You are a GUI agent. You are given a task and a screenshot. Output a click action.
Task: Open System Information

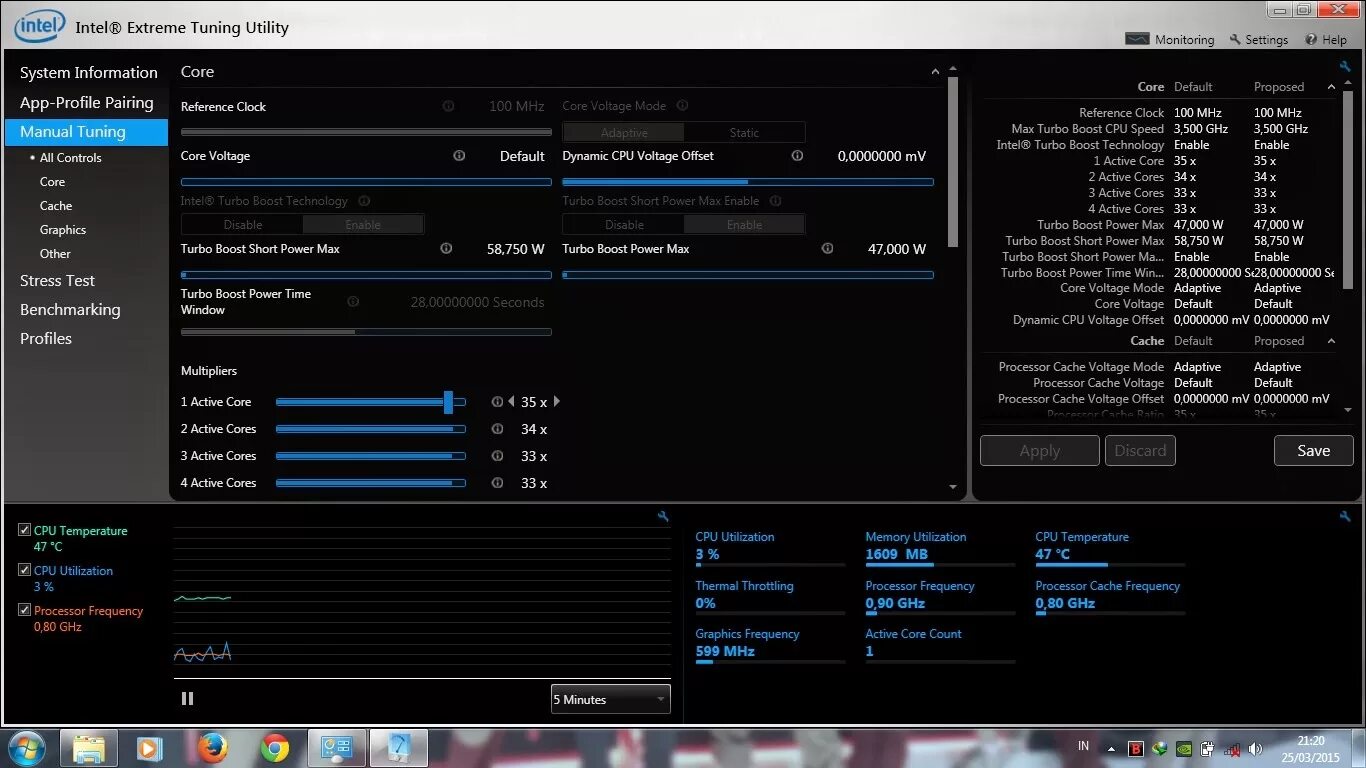pyautogui.click(x=89, y=73)
